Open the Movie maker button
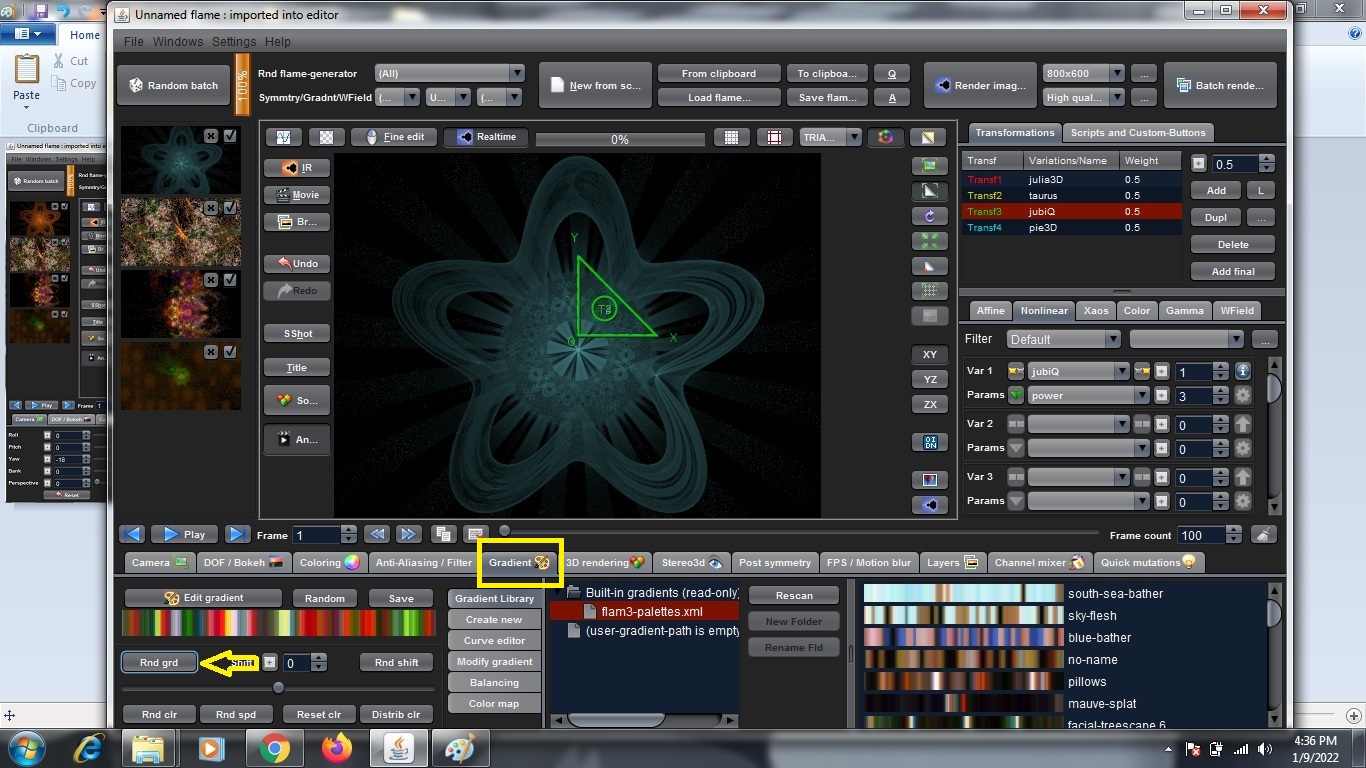Viewport: 1366px width, 768px height. [297, 195]
